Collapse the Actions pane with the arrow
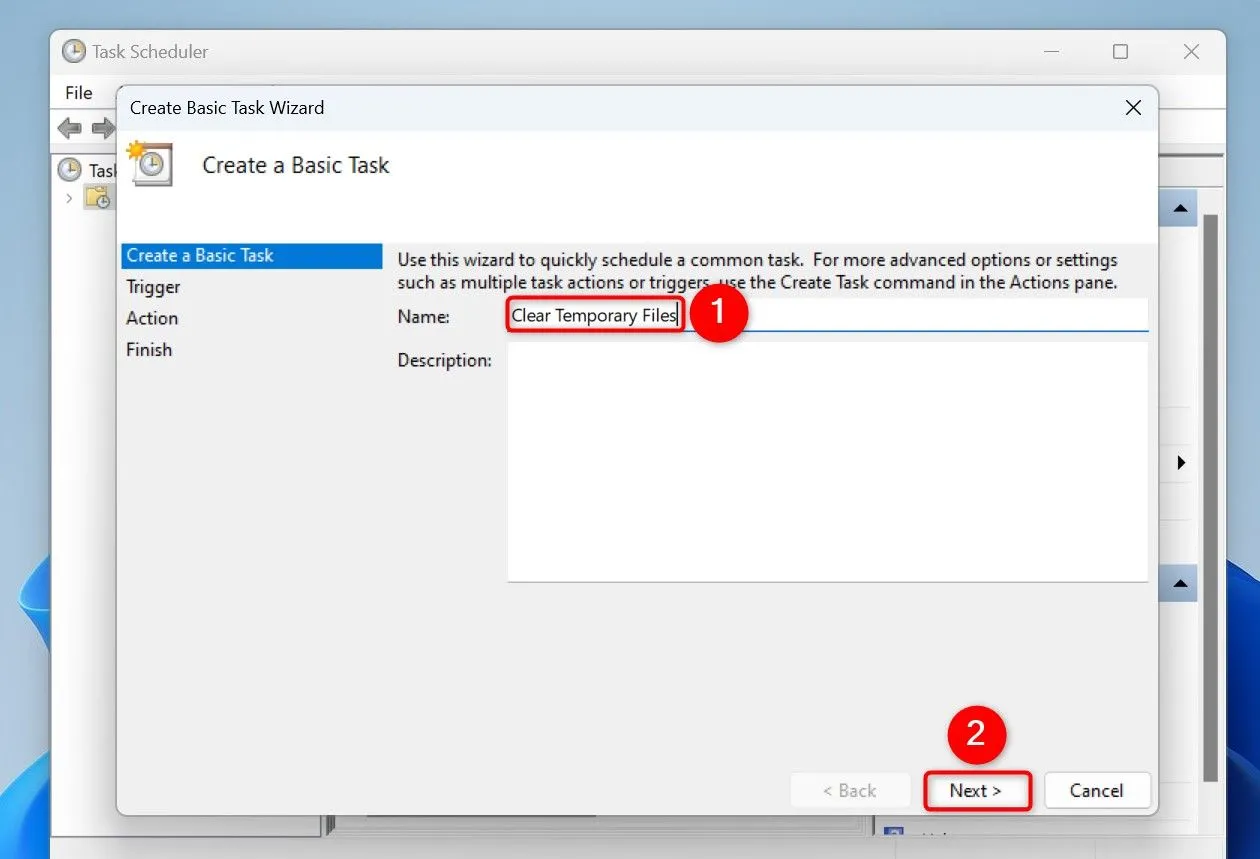The width and height of the screenshot is (1260, 859). (1181, 462)
